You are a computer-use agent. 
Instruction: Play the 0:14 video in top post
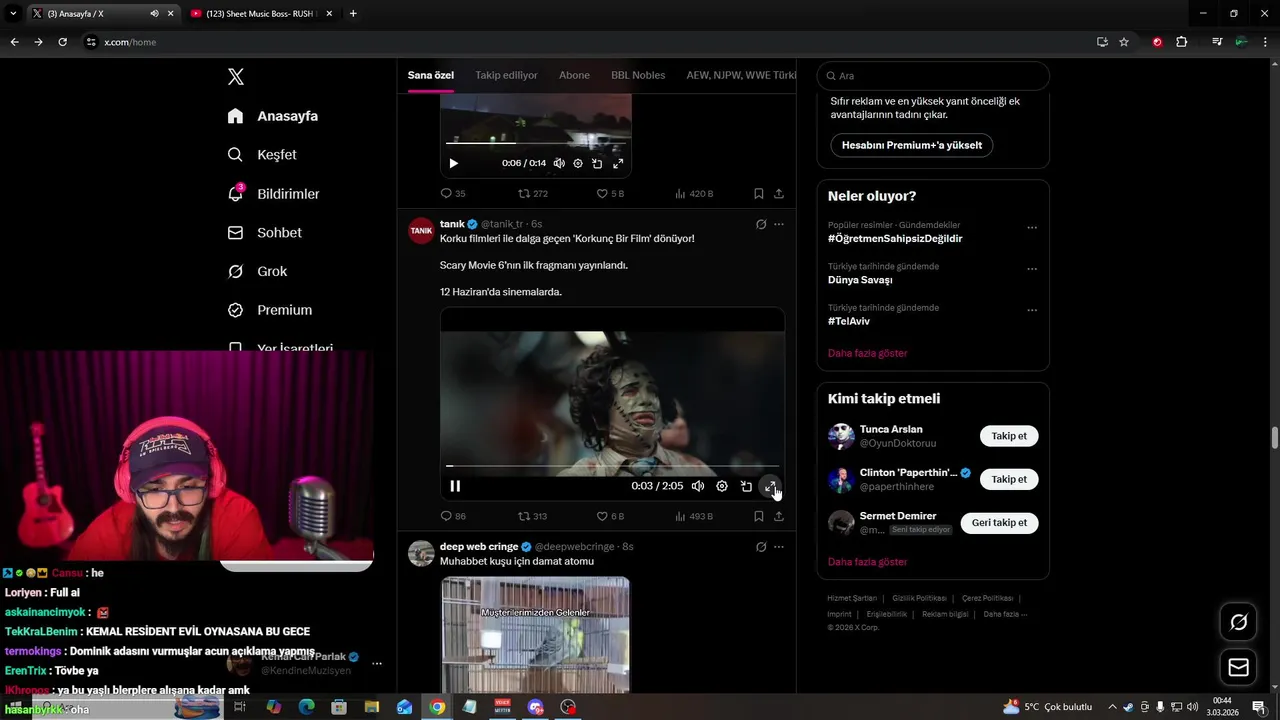pyautogui.click(x=454, y=163)
